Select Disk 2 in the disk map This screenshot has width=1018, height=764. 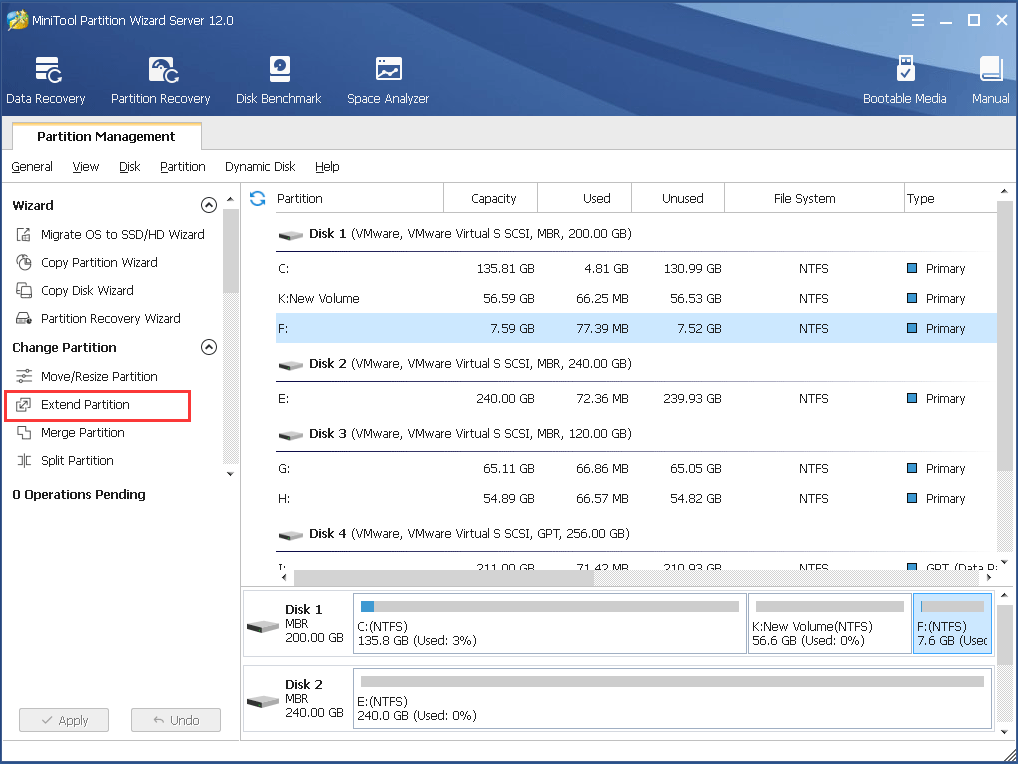(x=297, y=698)
